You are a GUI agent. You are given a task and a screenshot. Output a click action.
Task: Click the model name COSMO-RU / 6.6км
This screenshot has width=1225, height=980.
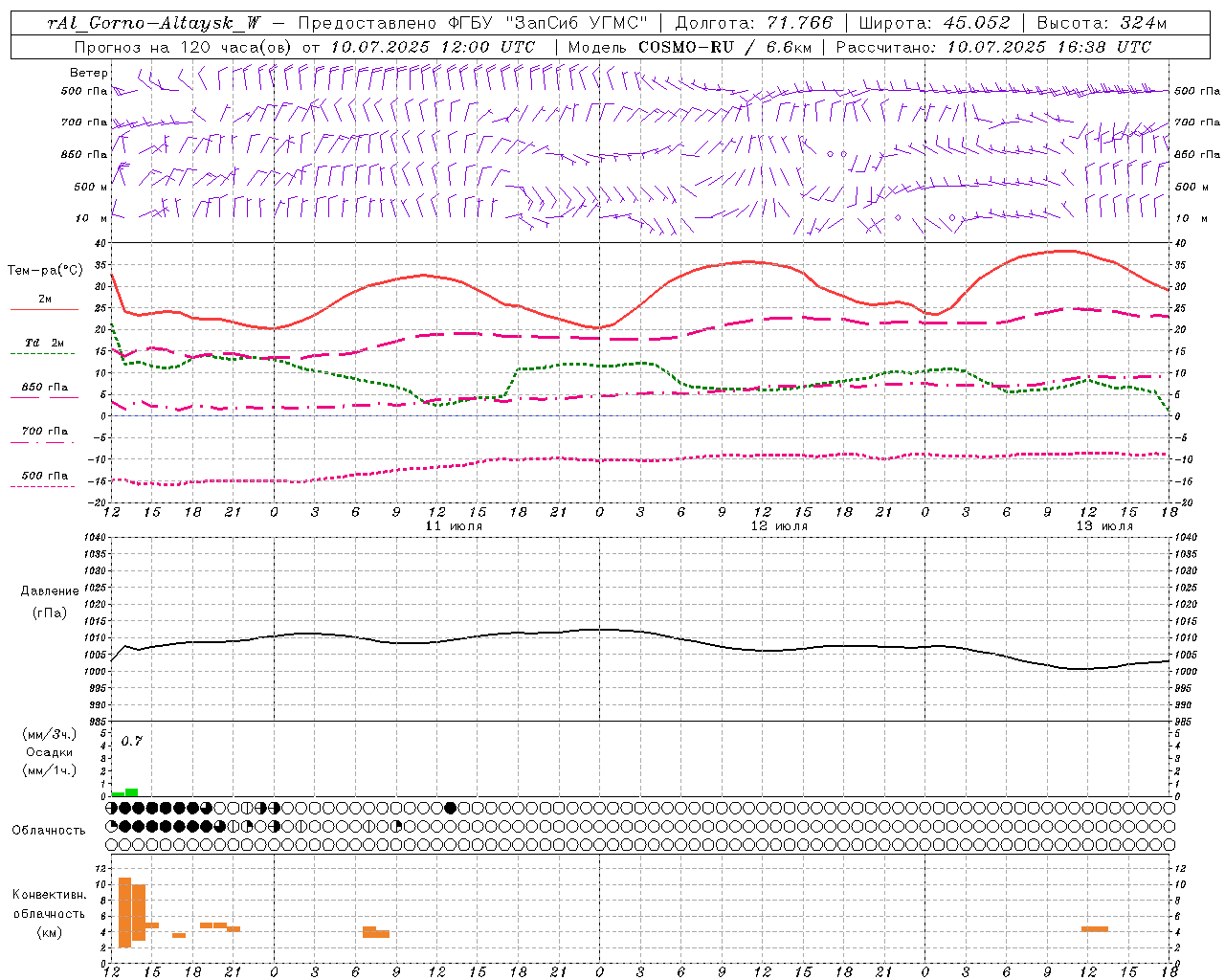(x=724, y=47)
